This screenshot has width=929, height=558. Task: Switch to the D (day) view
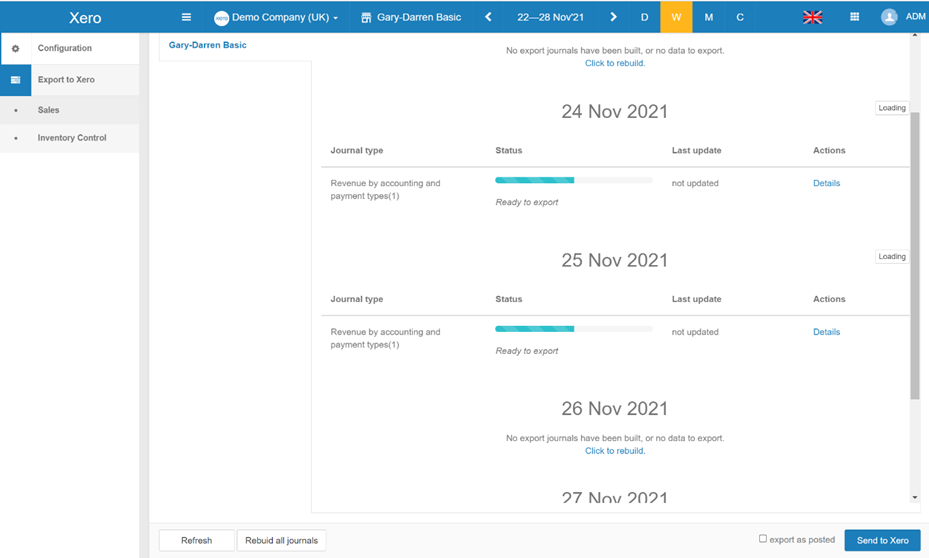[644, 17]
